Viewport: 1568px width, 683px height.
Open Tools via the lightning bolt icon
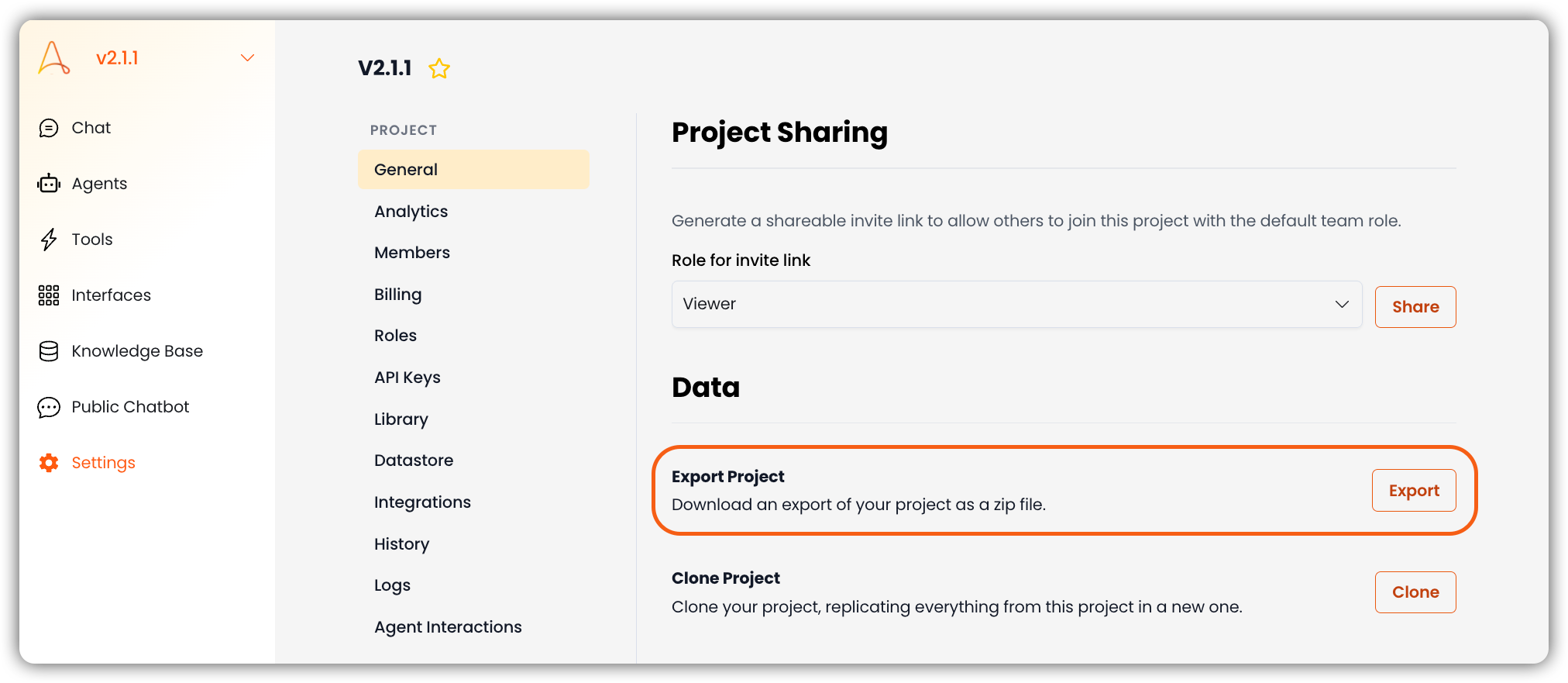pos(49,240)
